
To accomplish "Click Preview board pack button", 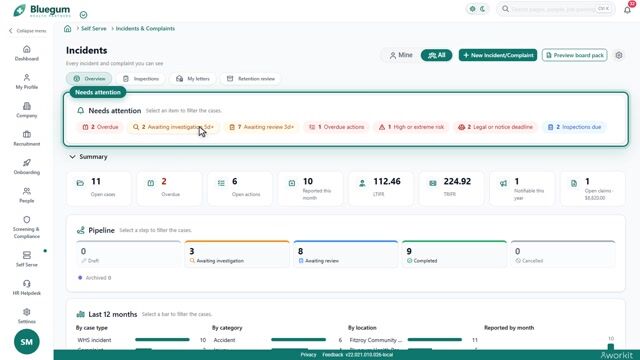I will [x=575, y=55].
